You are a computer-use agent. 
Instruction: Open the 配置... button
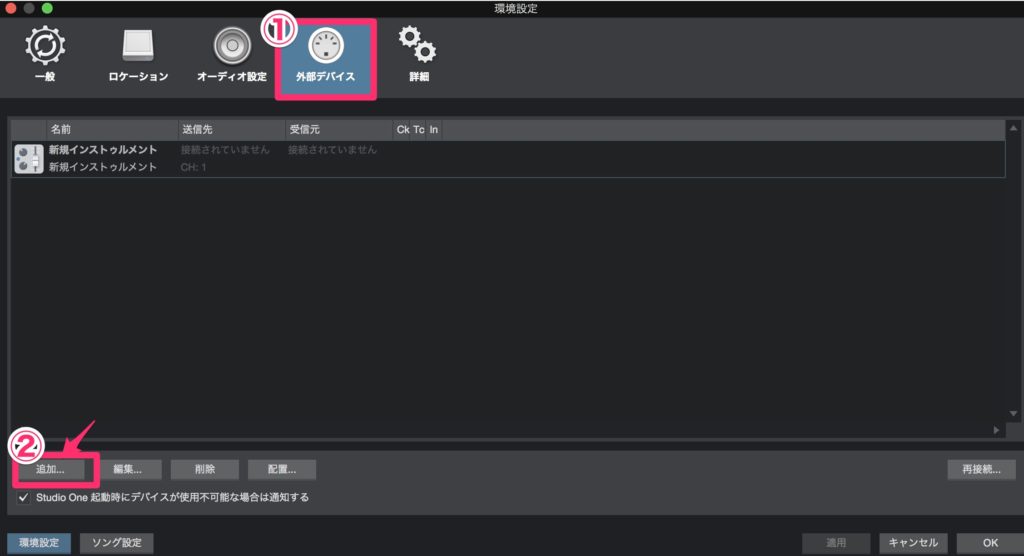[283, 469]
